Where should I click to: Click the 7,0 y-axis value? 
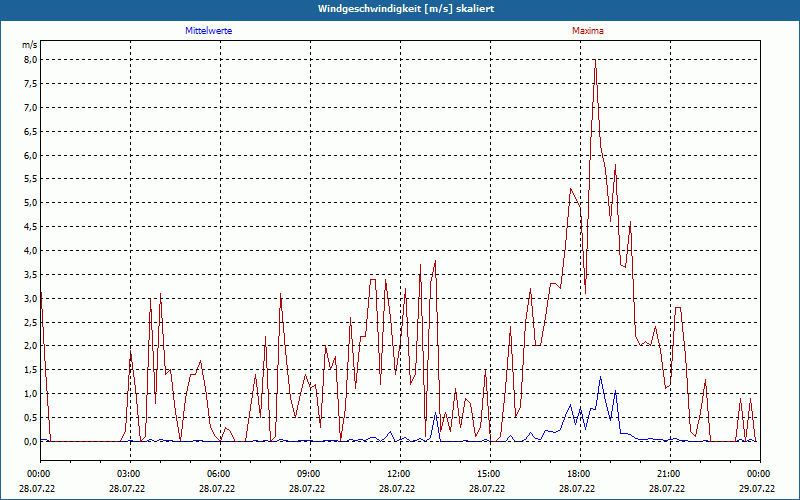pos(31,108)
